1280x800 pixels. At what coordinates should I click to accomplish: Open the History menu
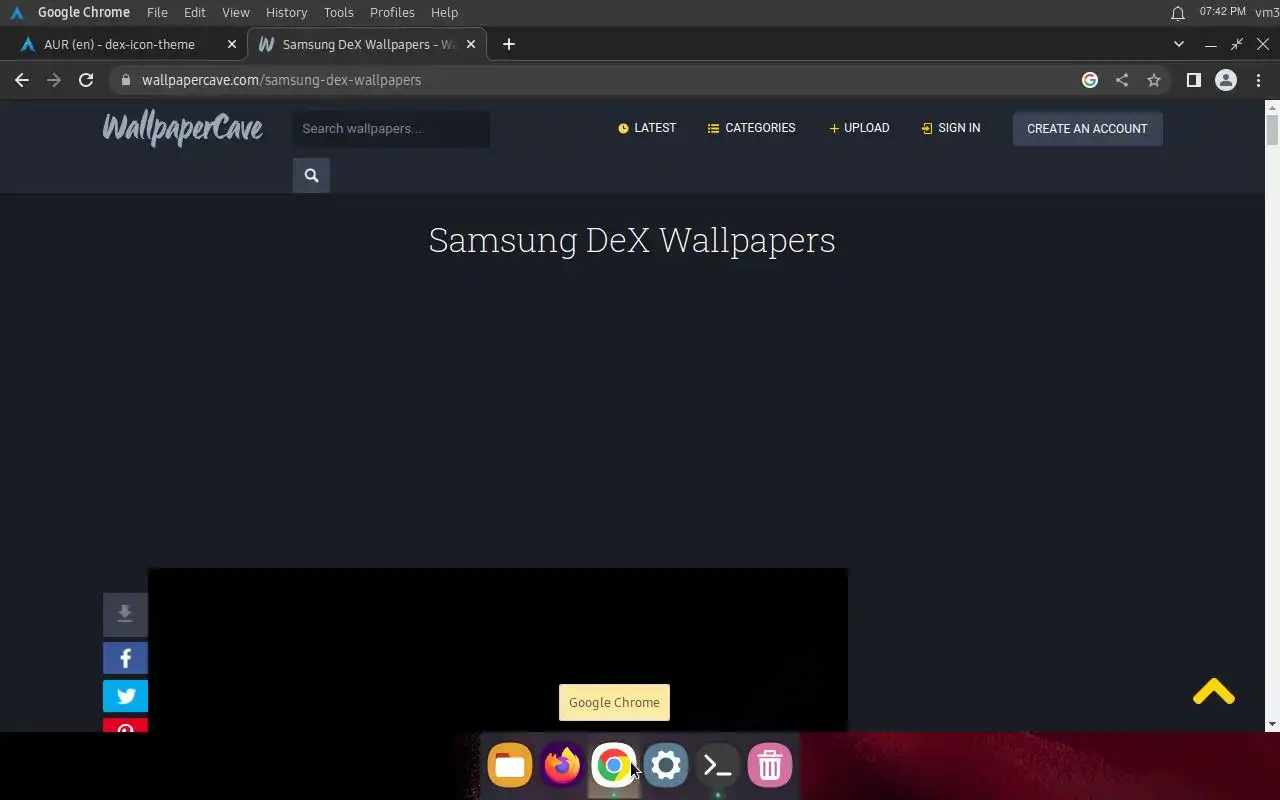pos(287,12)
